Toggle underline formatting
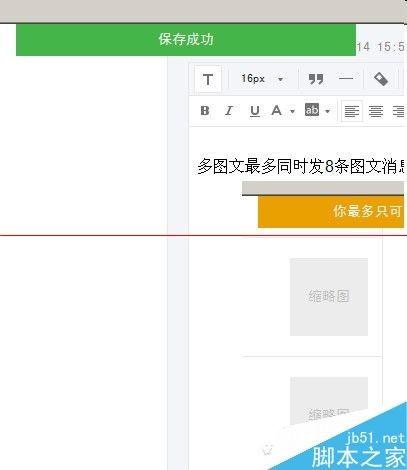 (x=255, y=111)
